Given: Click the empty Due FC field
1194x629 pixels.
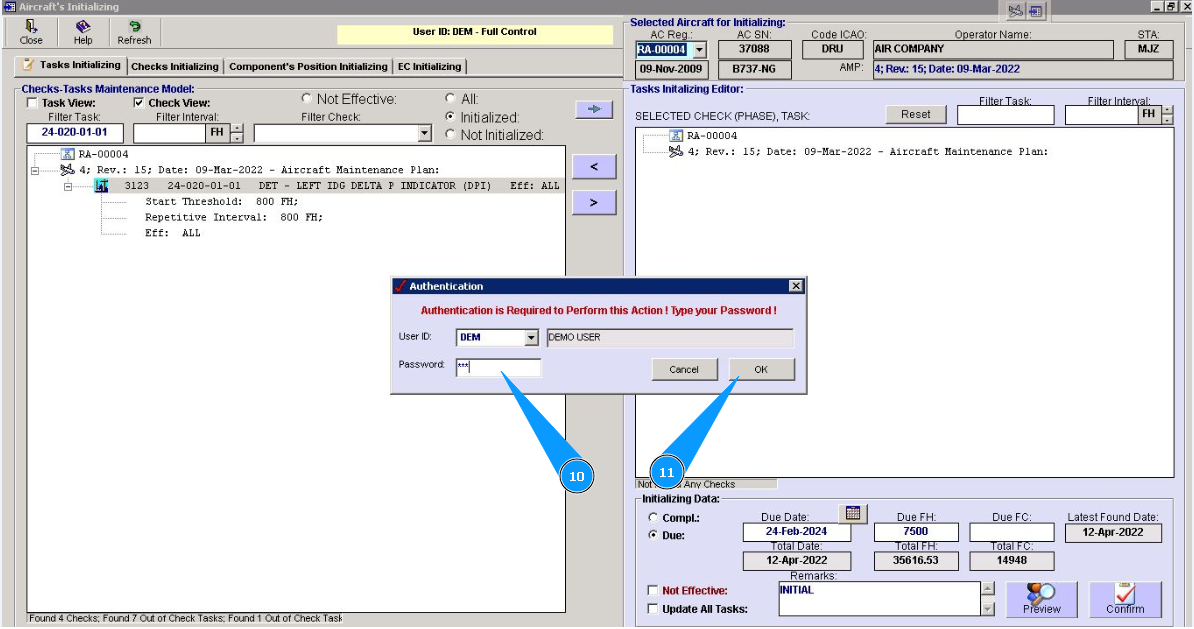Looking at the screenshot, I should (1011, 532).
